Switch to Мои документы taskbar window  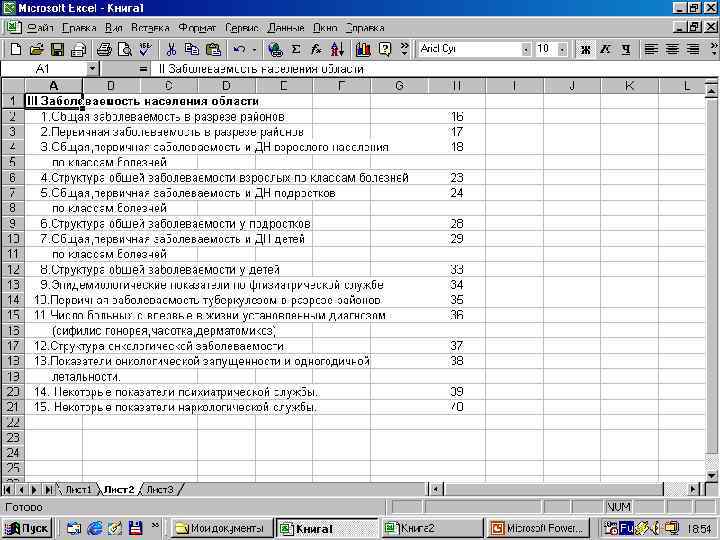[x=222, y=528]
